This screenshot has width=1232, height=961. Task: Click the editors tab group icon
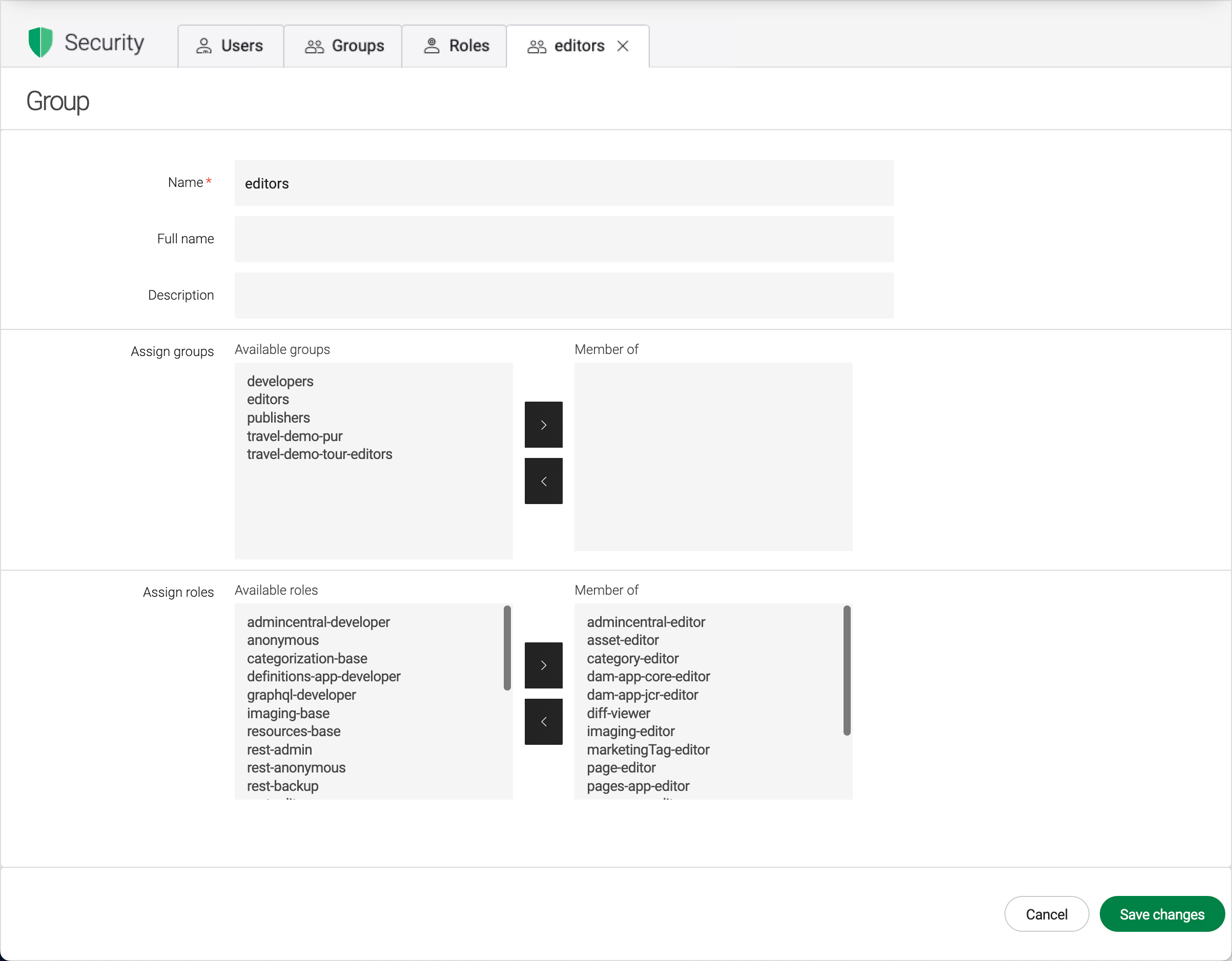(537, 46)
